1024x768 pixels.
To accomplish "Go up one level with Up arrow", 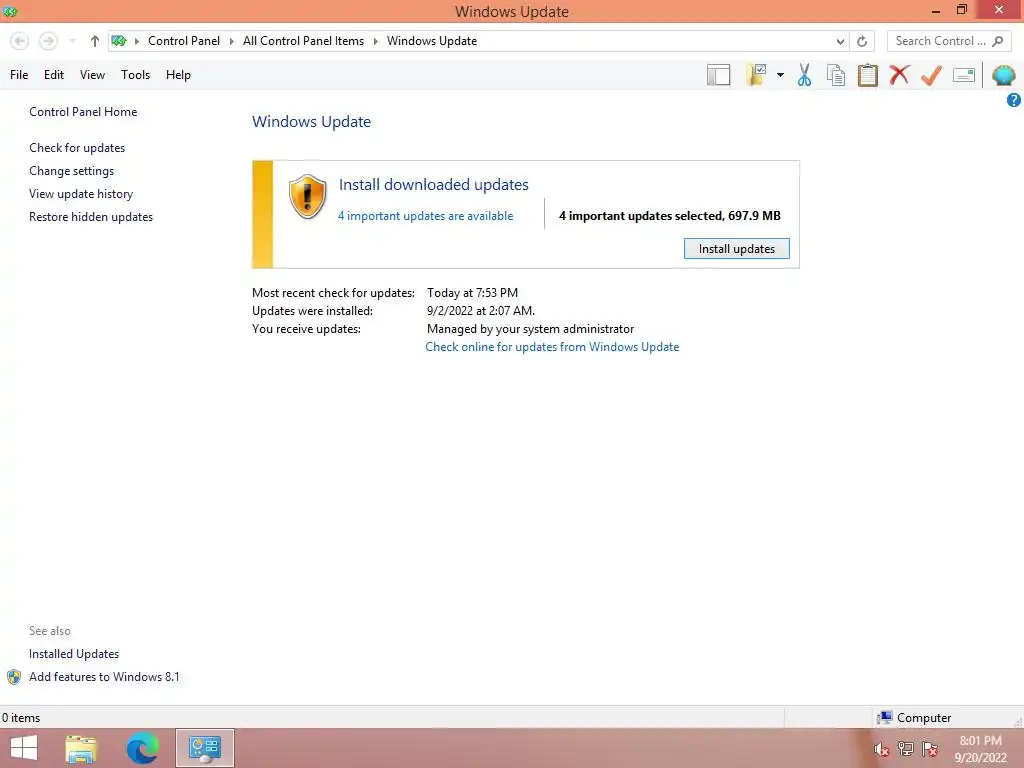I will coord(95,41).
